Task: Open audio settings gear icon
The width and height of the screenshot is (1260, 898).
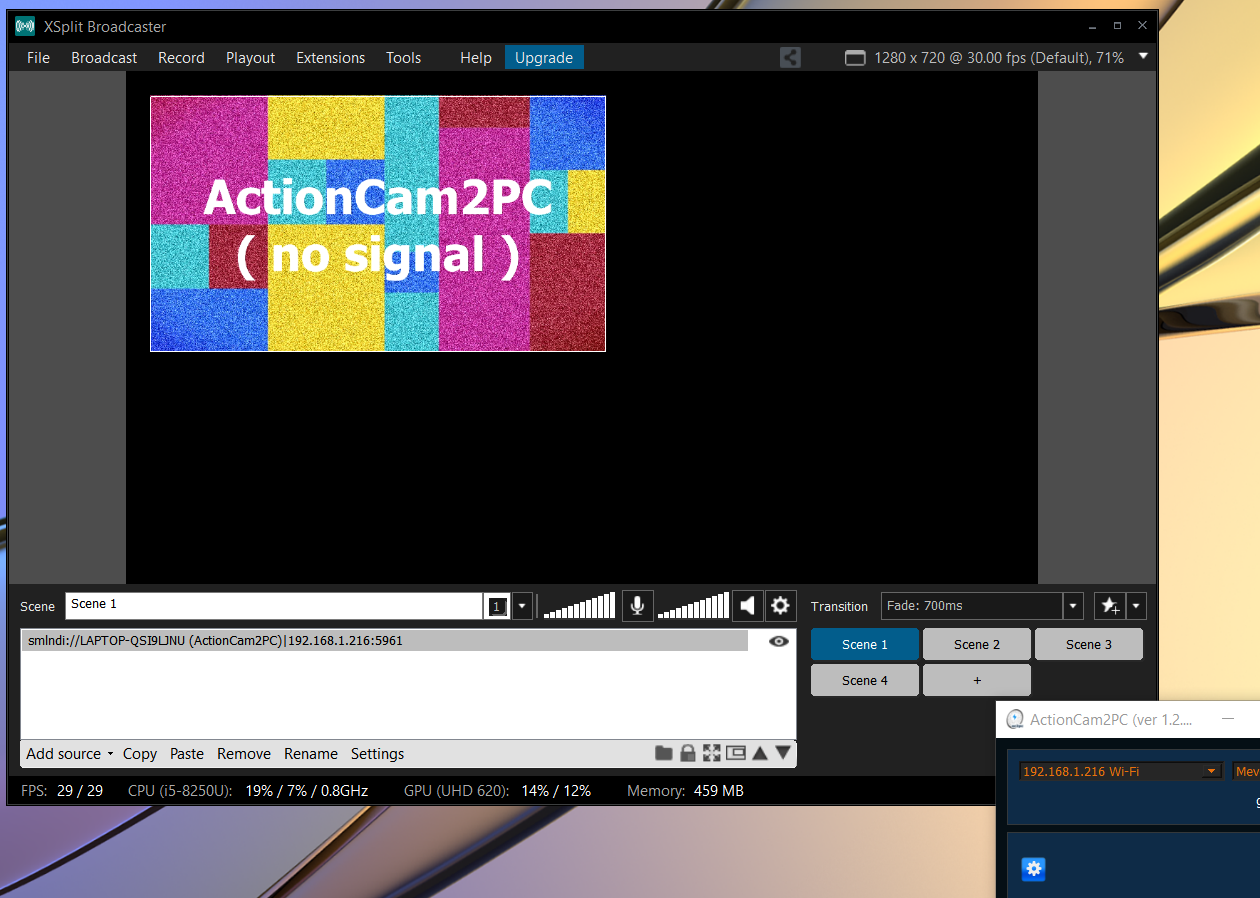Action: pos(780,605)
